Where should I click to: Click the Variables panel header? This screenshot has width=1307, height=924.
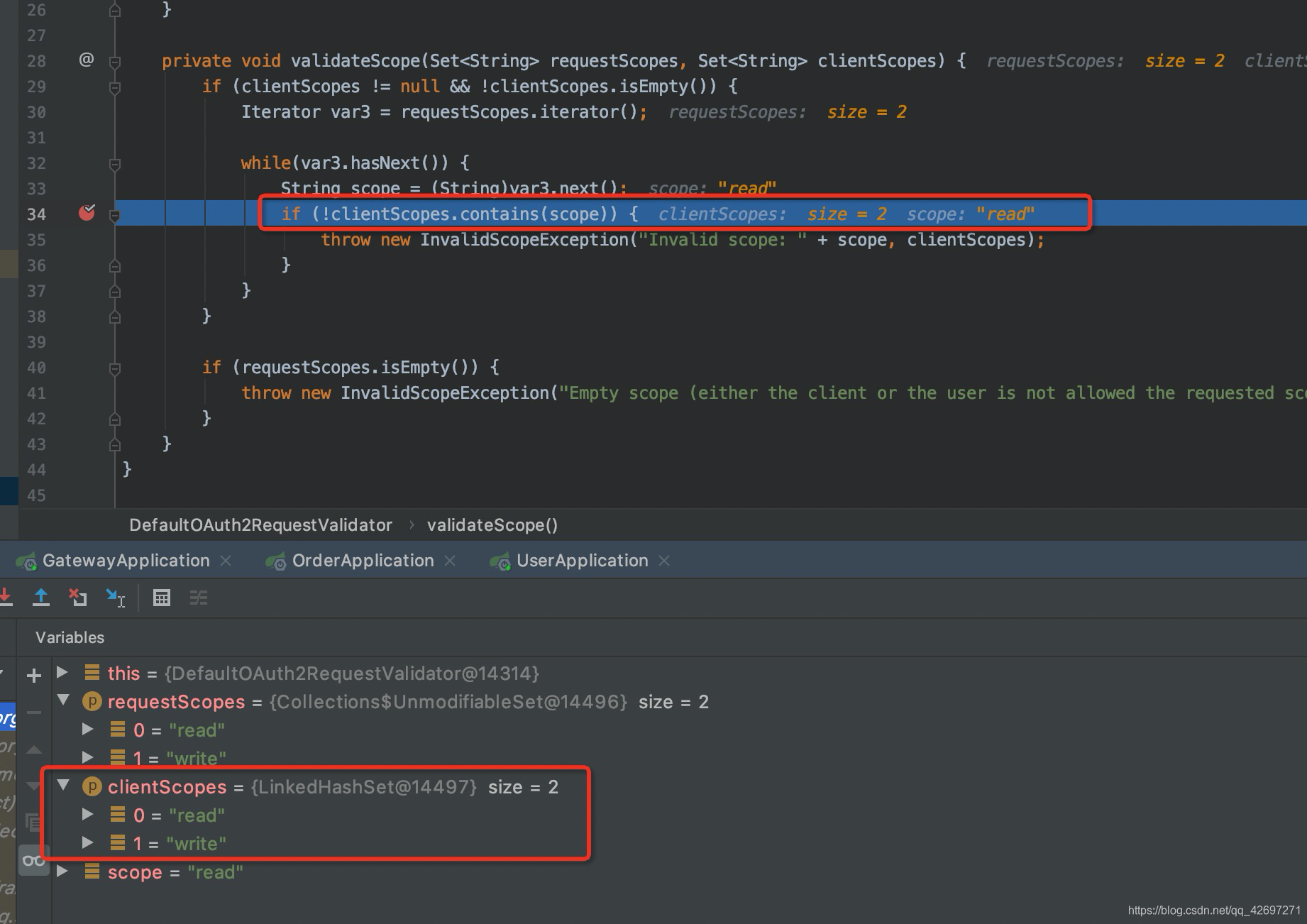coord(70,637)
